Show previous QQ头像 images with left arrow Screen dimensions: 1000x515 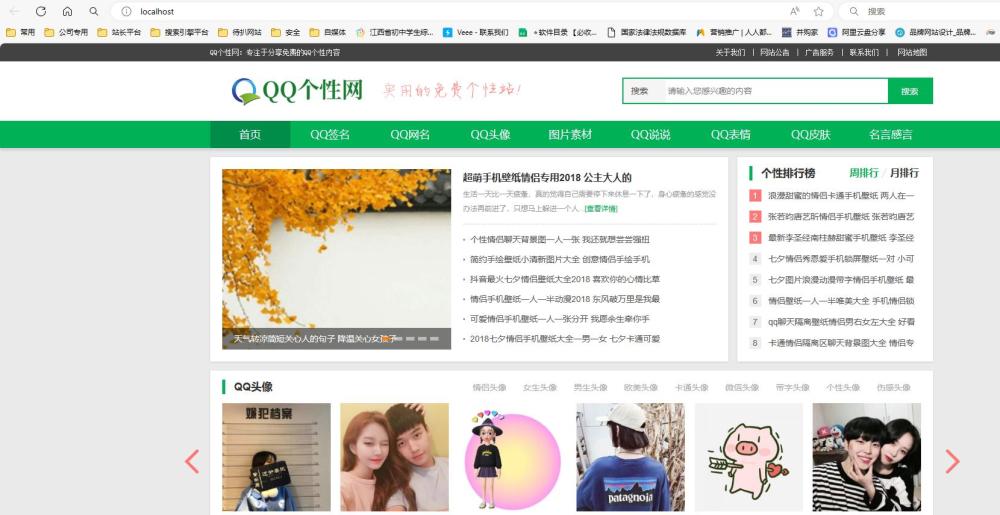click(192, 461)
